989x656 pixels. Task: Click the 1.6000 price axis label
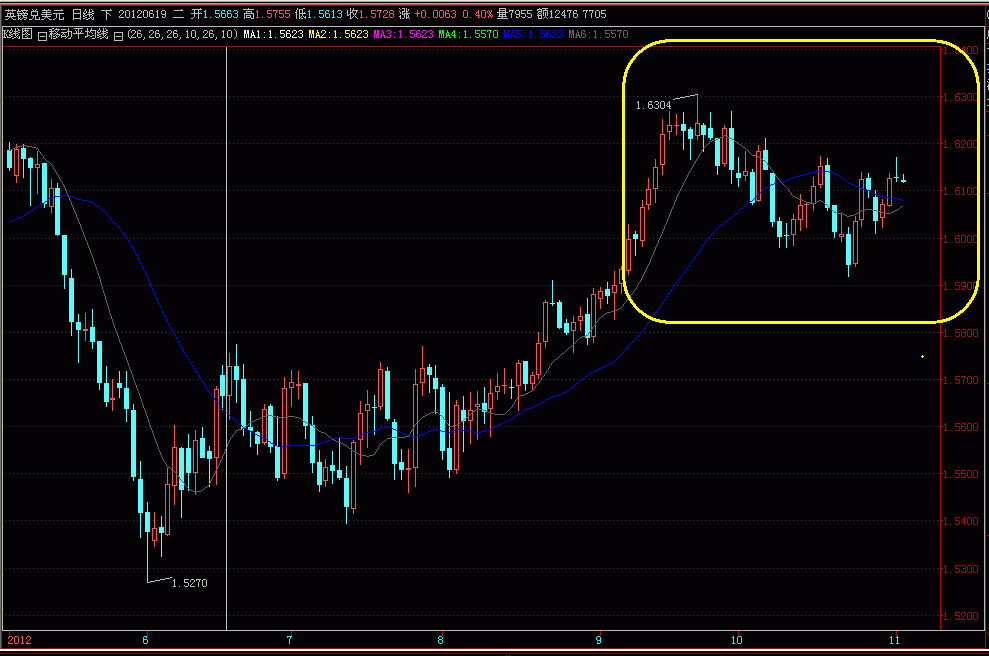pos(960,239)
